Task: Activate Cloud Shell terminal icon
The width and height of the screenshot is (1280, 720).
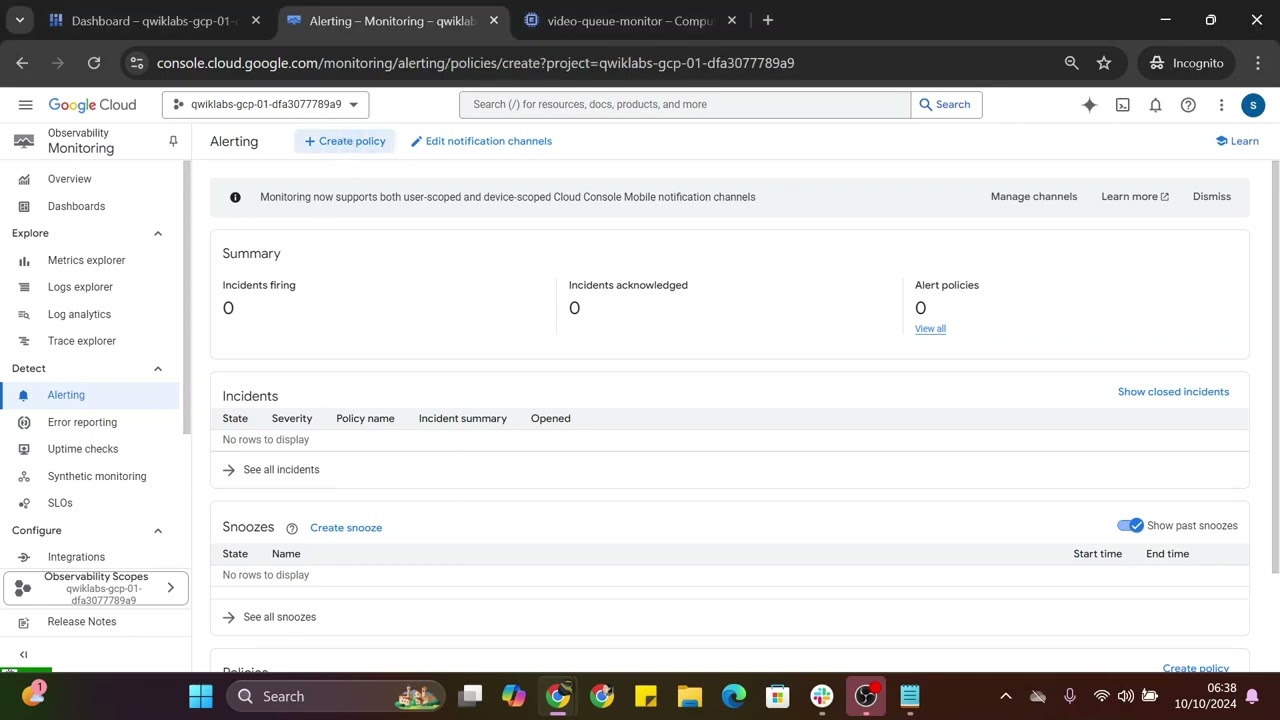Action: [x=1123, y=105]
